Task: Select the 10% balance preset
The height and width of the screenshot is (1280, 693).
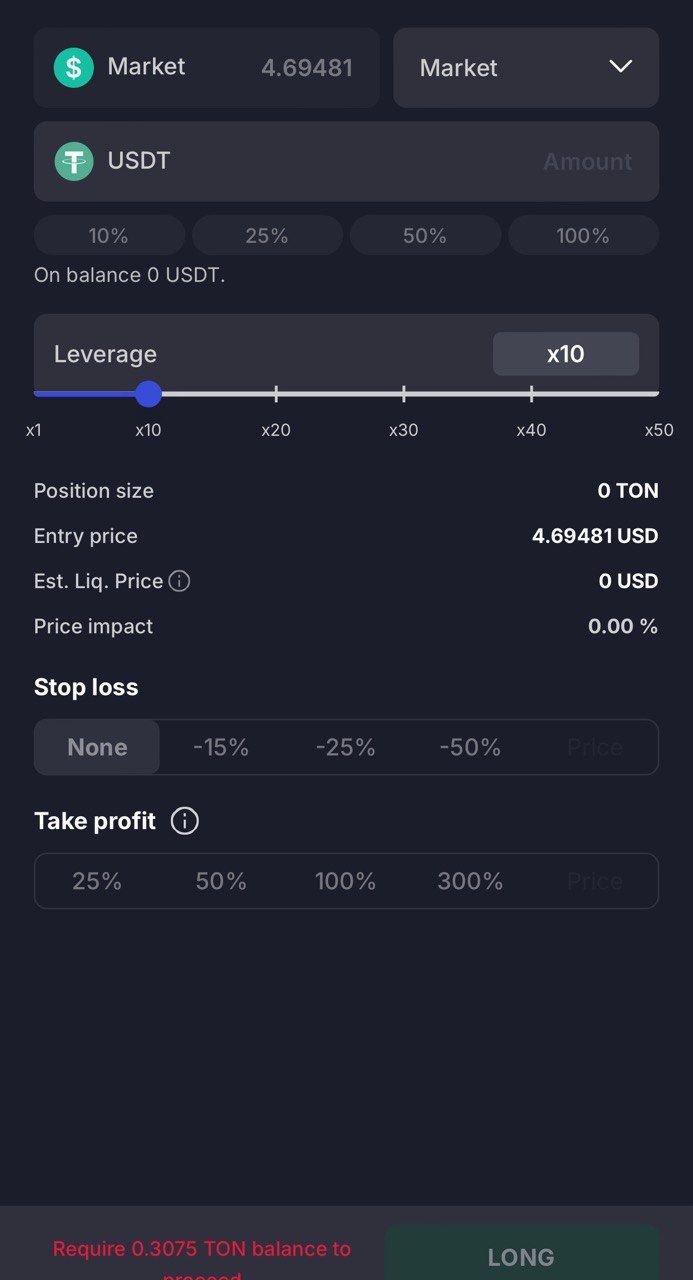Action: click(109, 235)
